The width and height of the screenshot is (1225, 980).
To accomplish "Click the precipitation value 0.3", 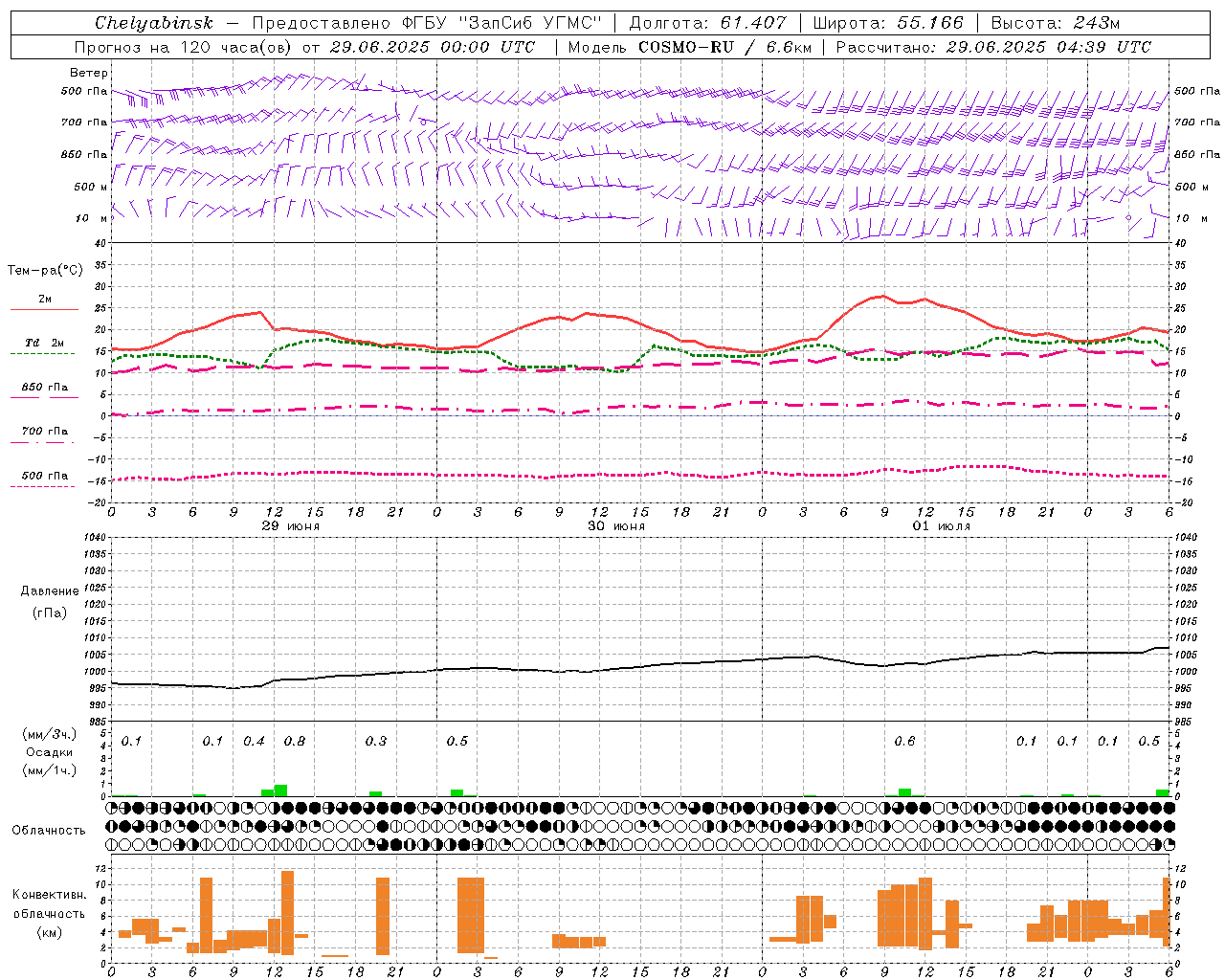I will pyautogui.click(x=376, y=742).
